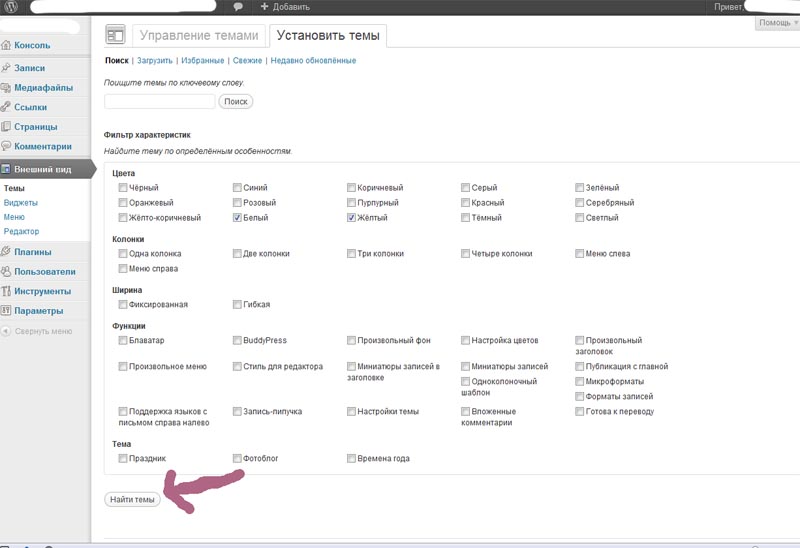Click the theme keyword search field

tap(160, 102)
